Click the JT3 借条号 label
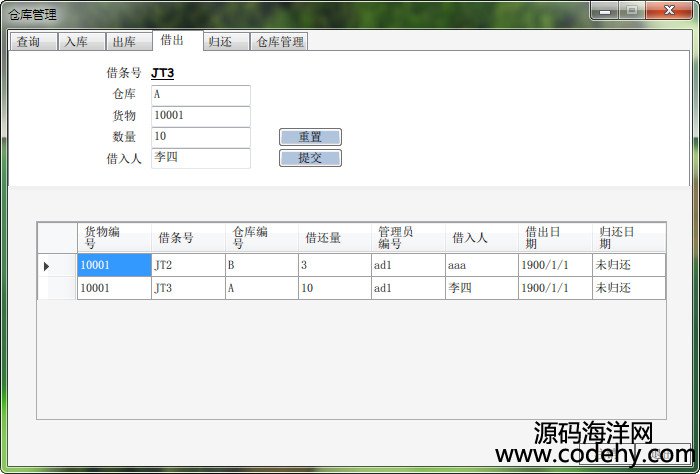700x474 pixels. [162, 73]
